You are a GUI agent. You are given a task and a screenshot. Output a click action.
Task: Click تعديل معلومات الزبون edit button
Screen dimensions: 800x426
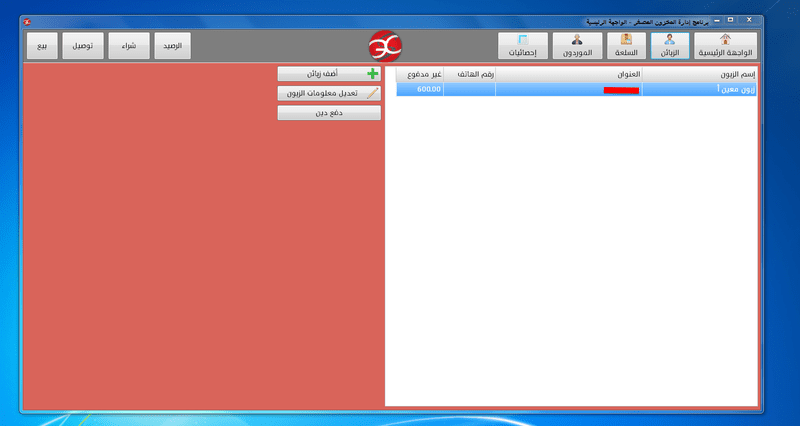tap(329, 93)
